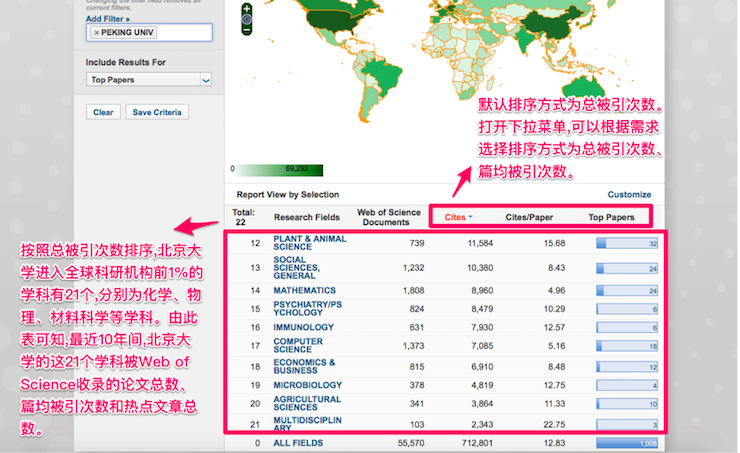This screenshot has width=740, height=453.
Task: Click the Research Fields column header
Action: click(x=307, y=217)
